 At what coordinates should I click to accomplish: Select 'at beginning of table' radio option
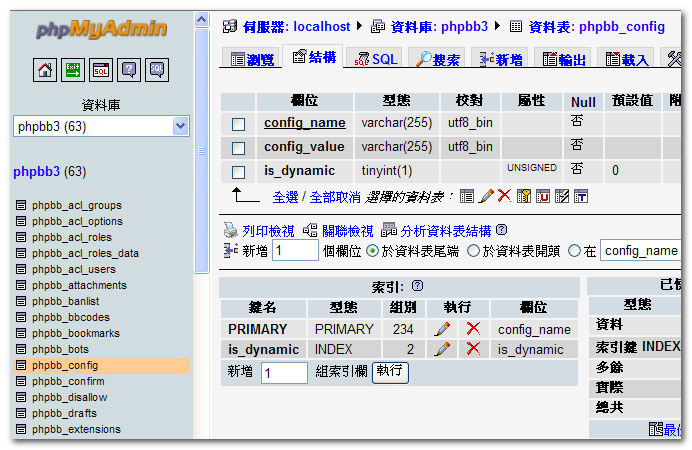click(473, 251)
